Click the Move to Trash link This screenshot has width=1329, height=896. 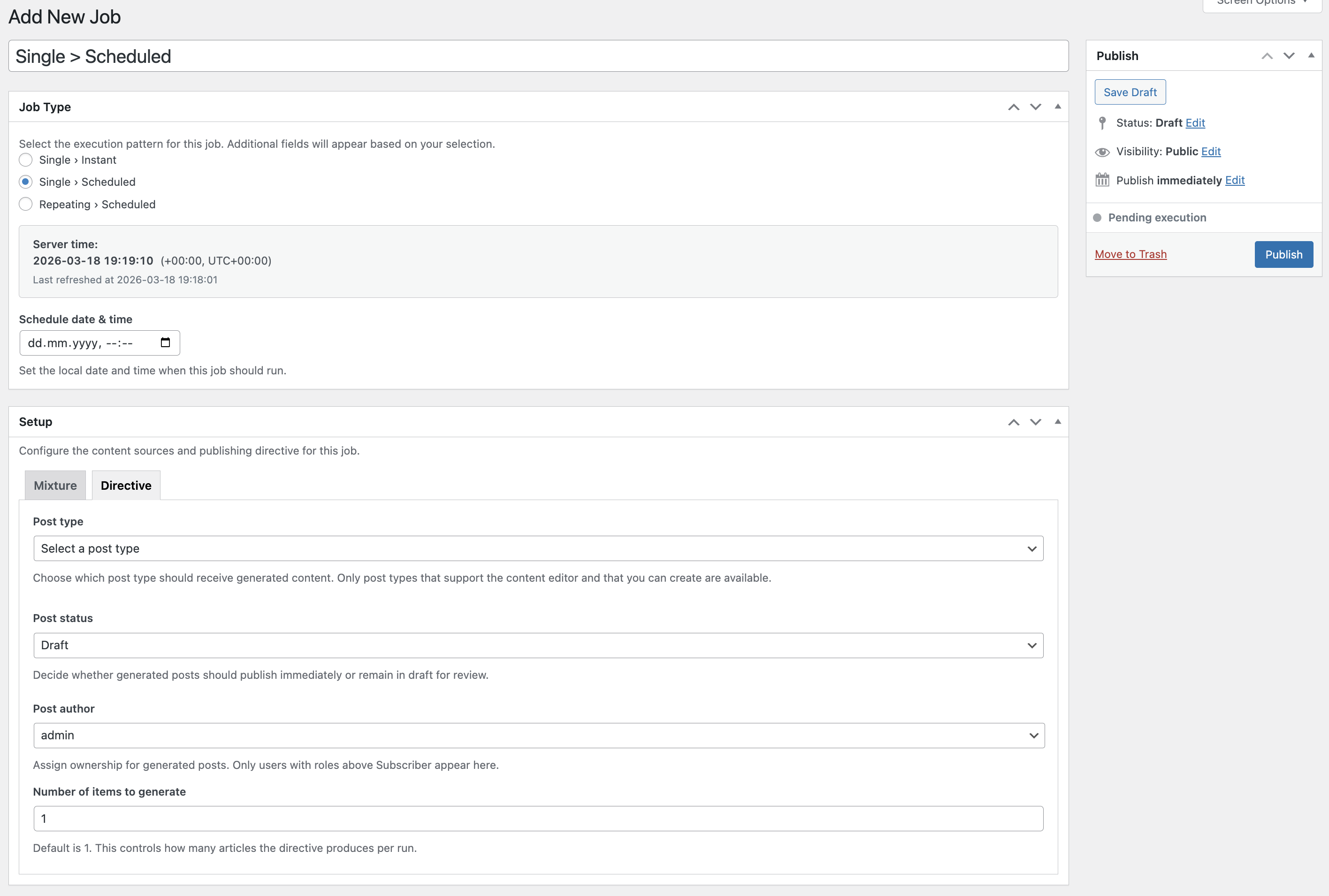coord(1130,254)
